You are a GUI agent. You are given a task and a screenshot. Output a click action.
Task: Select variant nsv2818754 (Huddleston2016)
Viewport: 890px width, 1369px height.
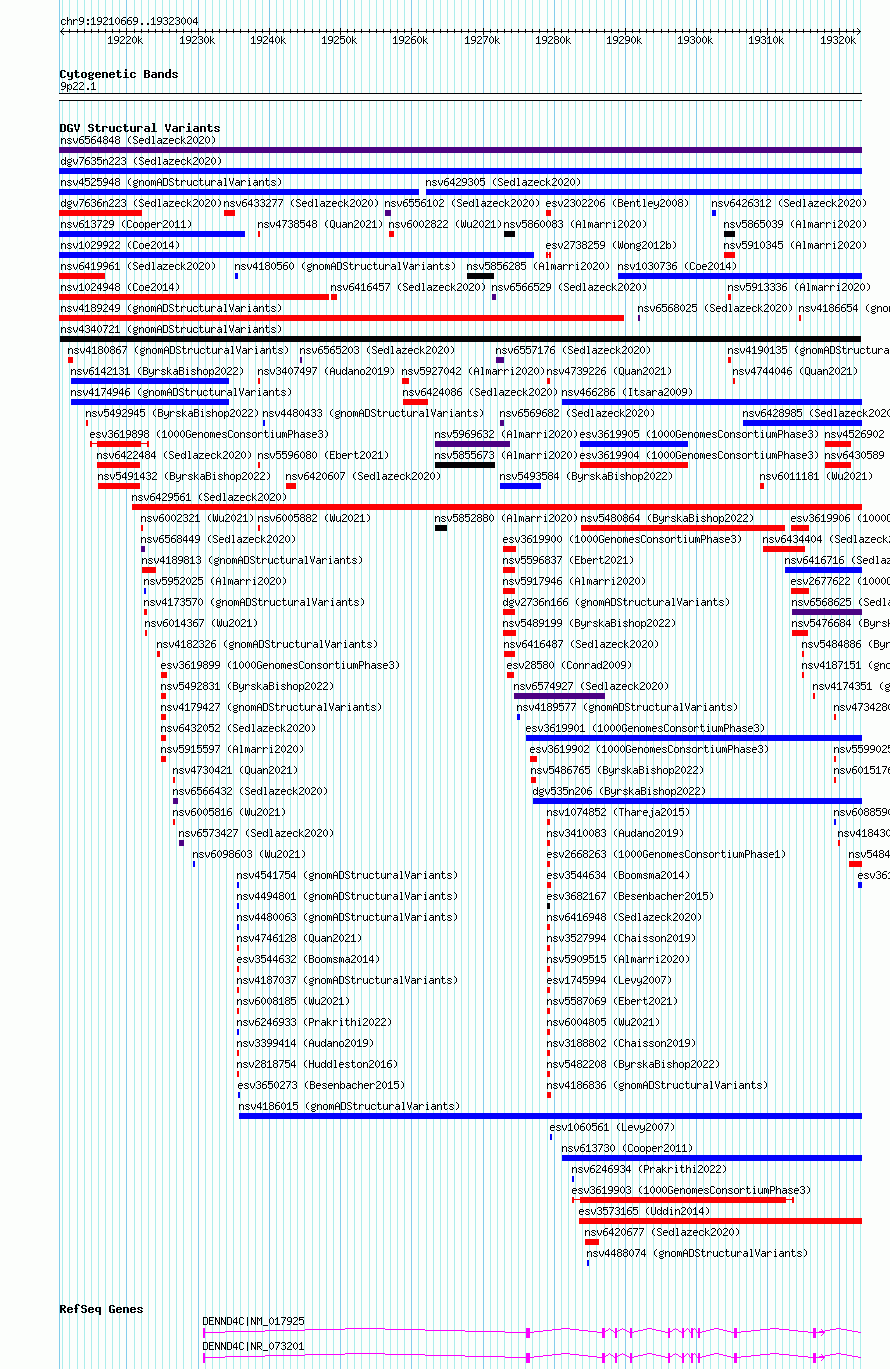317,1064
